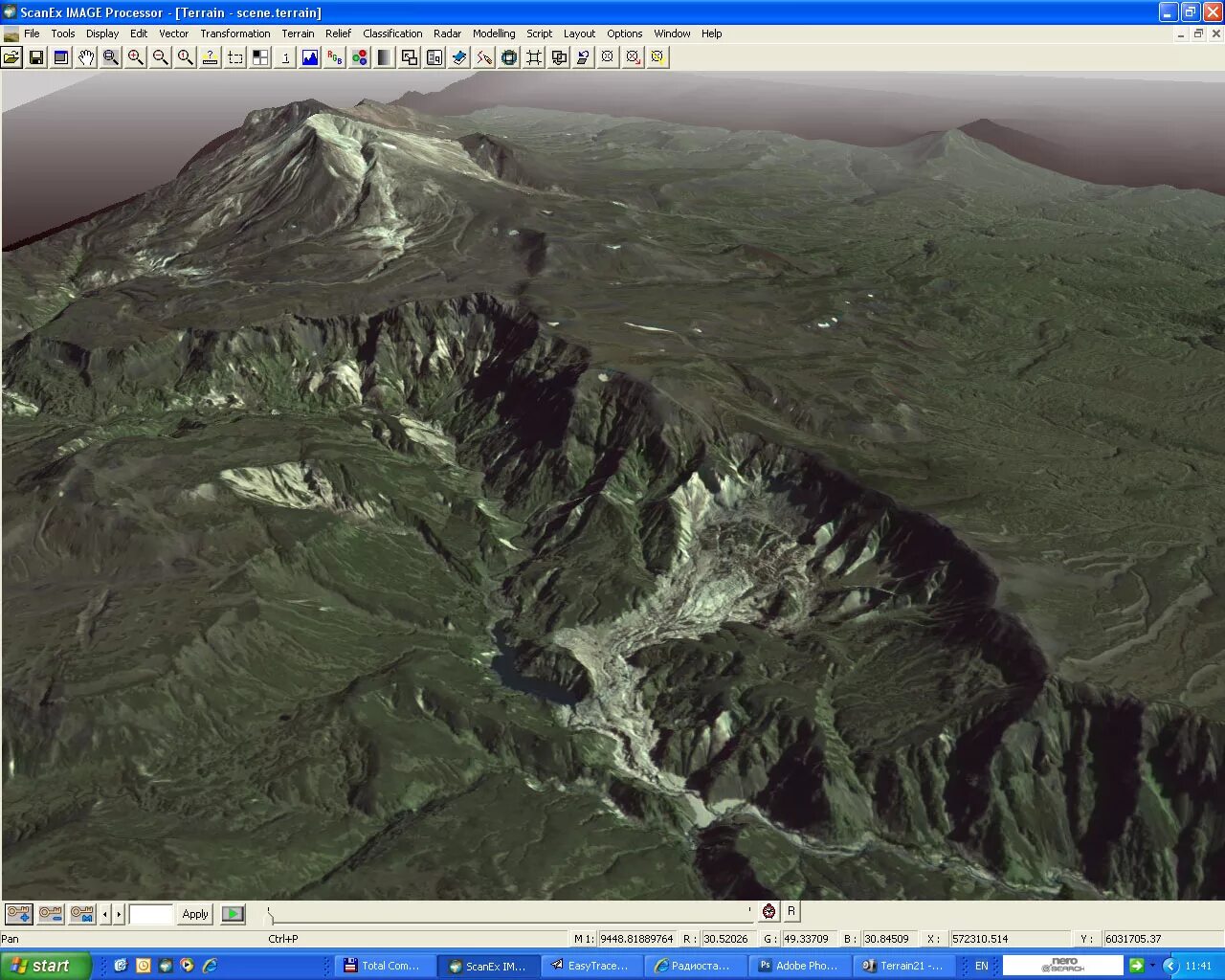The width and height of the screenshot is (1225, 980).
Task: Click the Apply button
Action: 195,914
